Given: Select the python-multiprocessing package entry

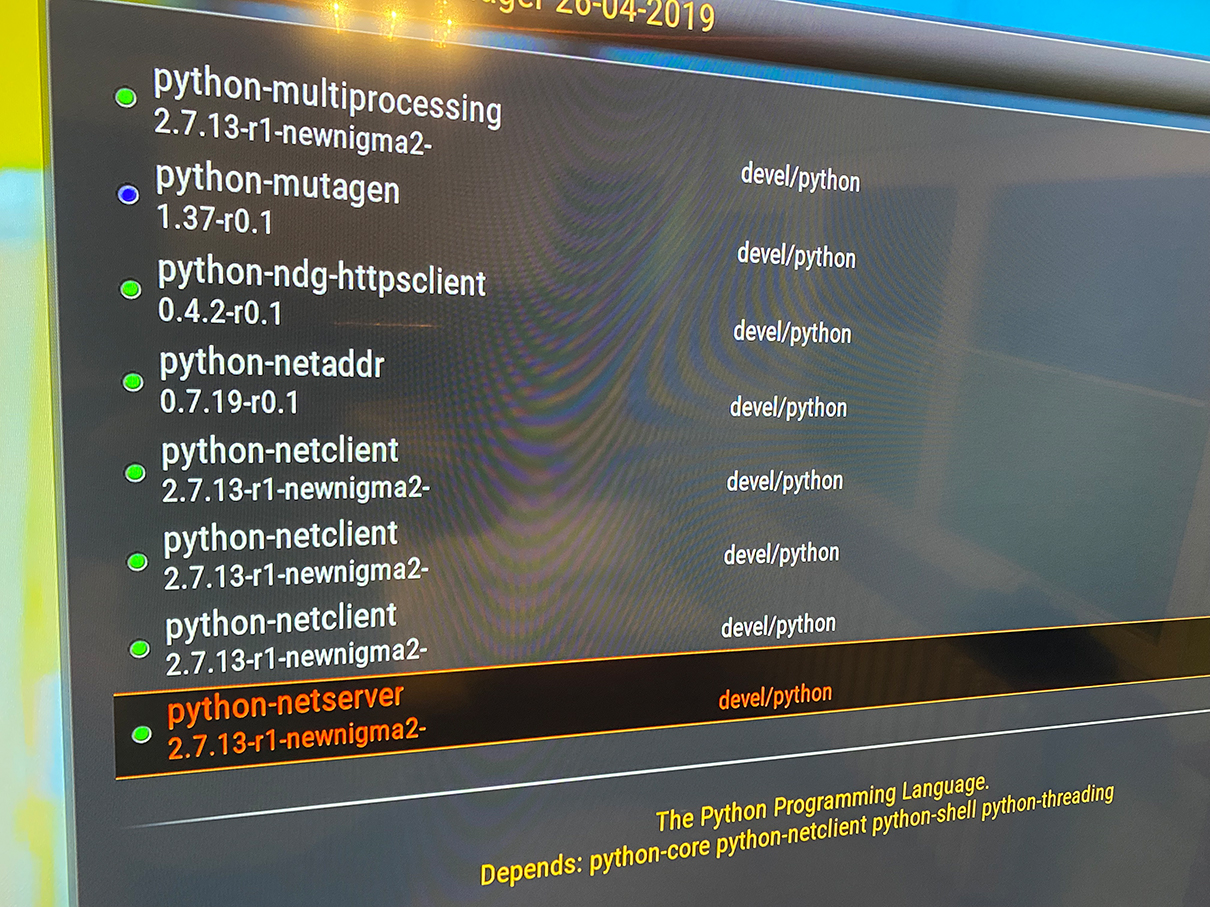Looking at the screenshot, I should click(x=326, y=96).
